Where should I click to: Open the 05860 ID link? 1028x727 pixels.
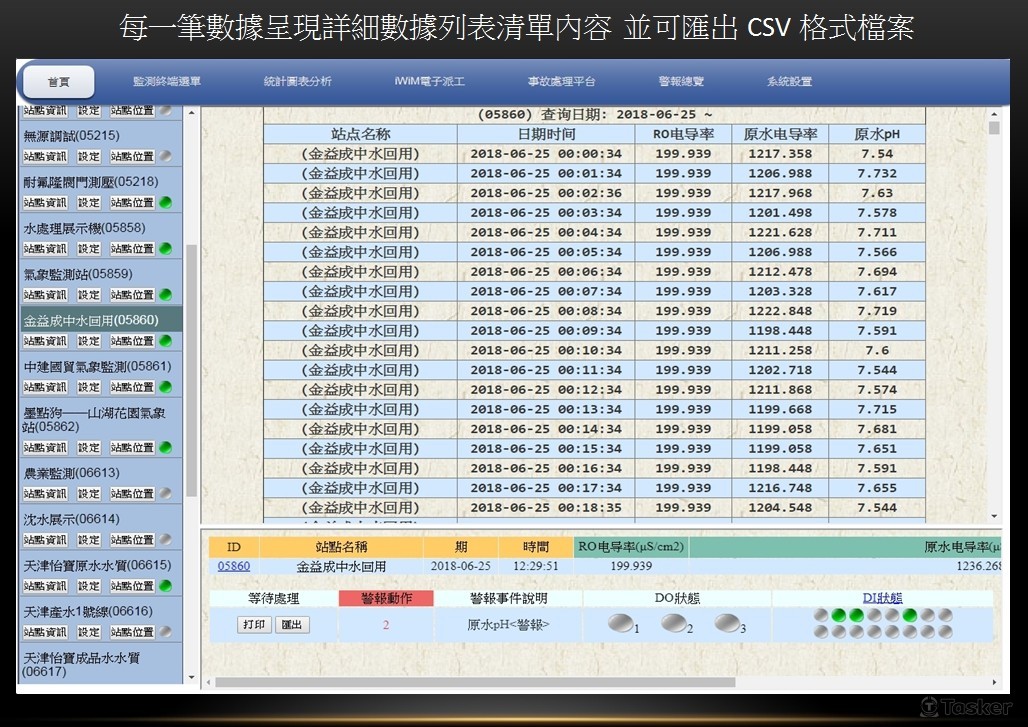click(232, 566)
